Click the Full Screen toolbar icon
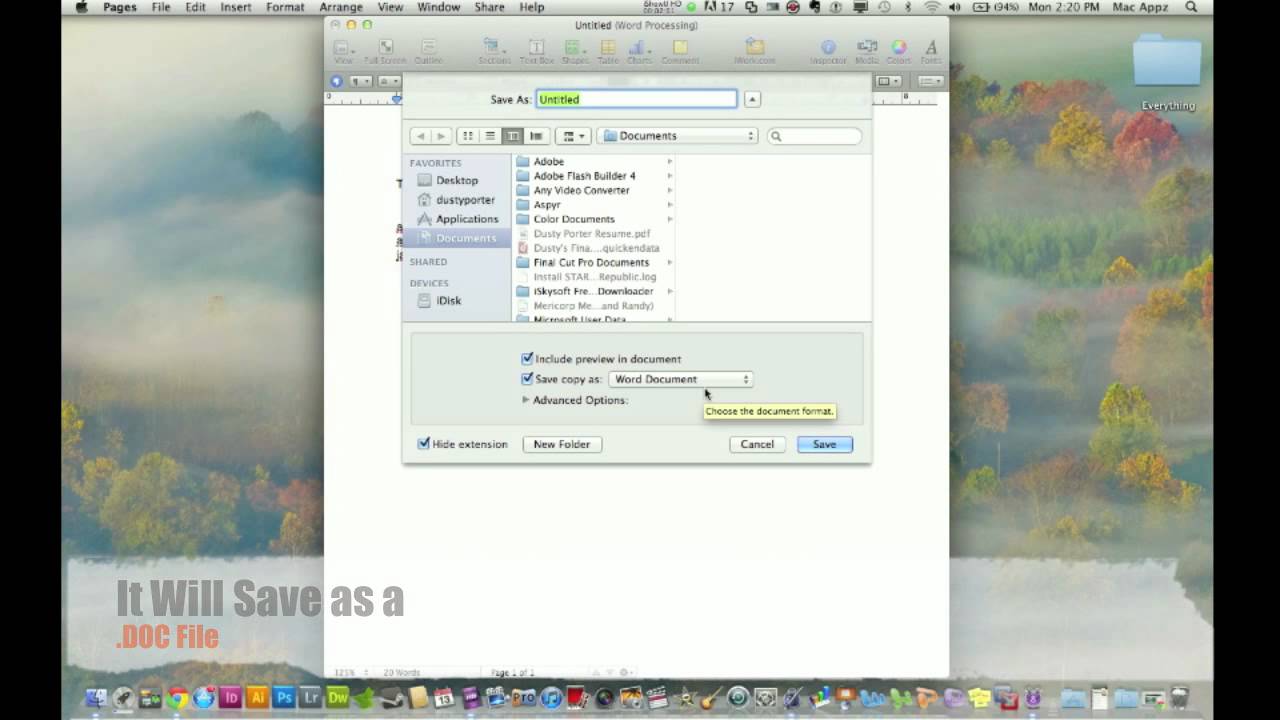 (385, 52)
